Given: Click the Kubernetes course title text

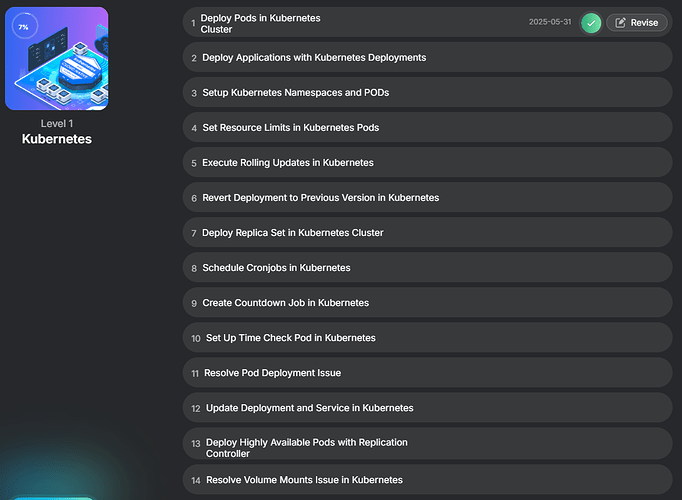Looking at the screenshot, I should click(57, 139).
